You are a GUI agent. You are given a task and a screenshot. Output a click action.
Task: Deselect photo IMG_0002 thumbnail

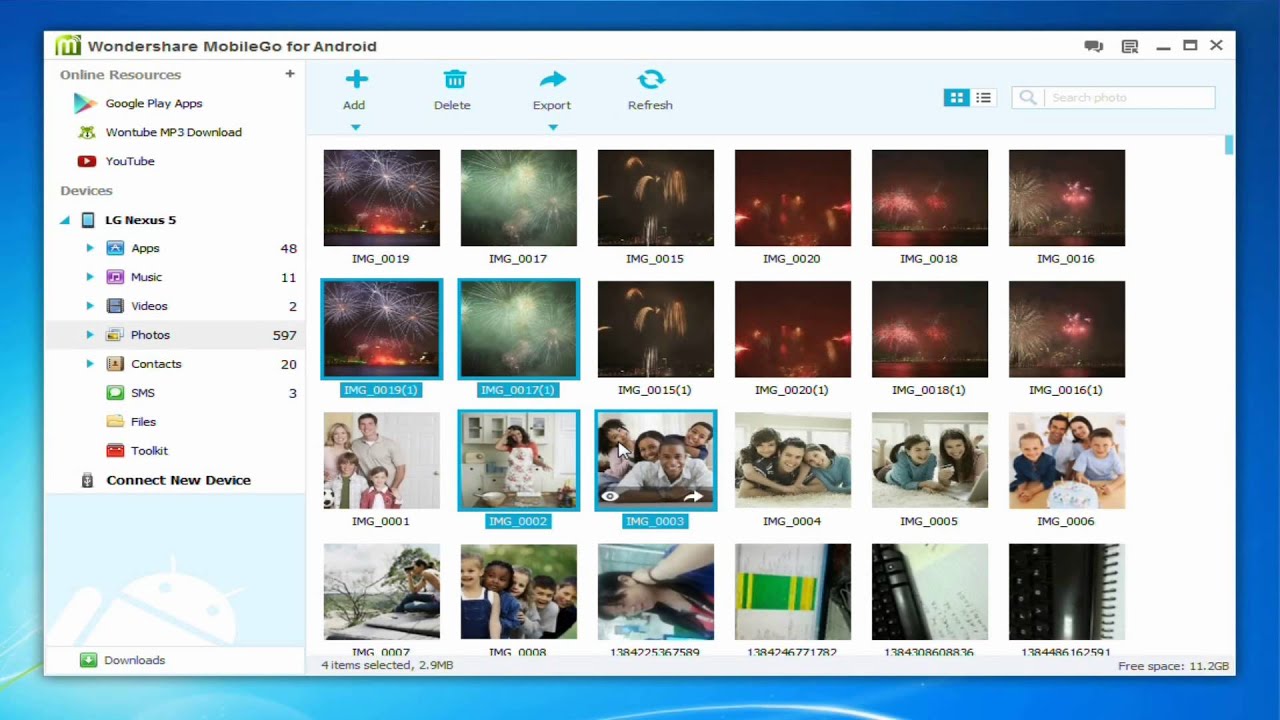click(x=518, y=460)
